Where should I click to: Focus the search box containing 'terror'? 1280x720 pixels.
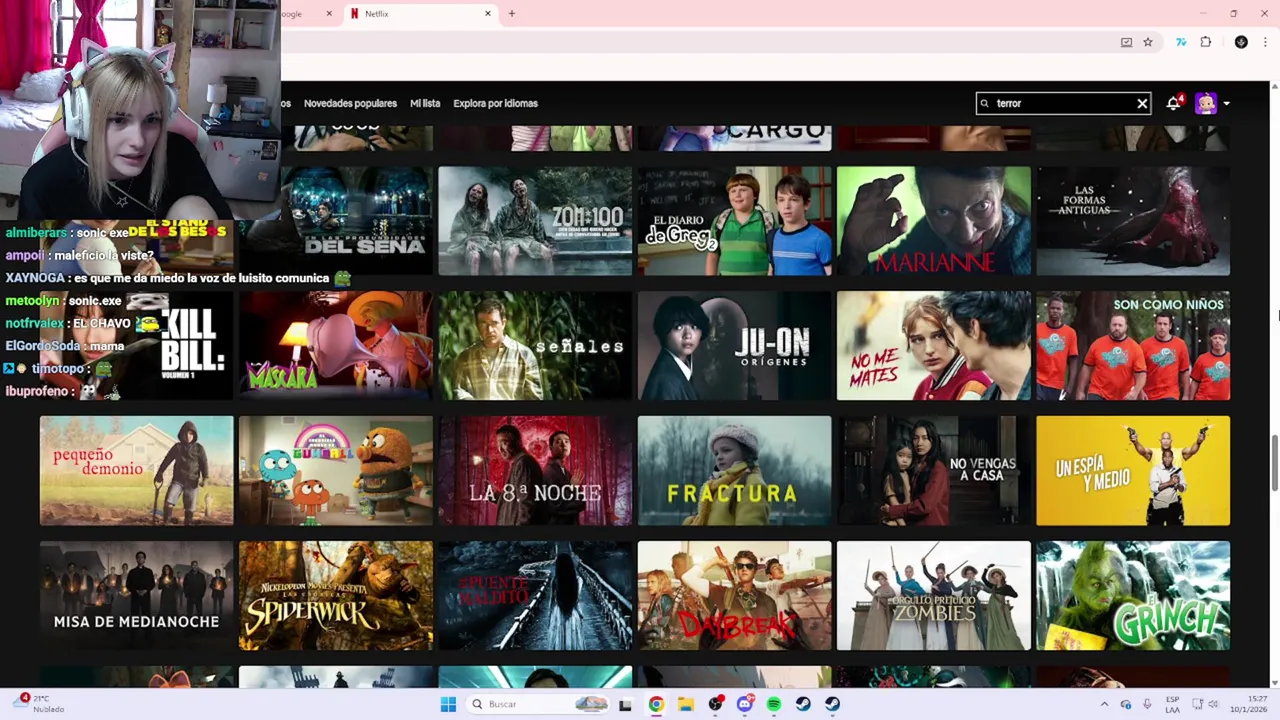click(1063, 103)
